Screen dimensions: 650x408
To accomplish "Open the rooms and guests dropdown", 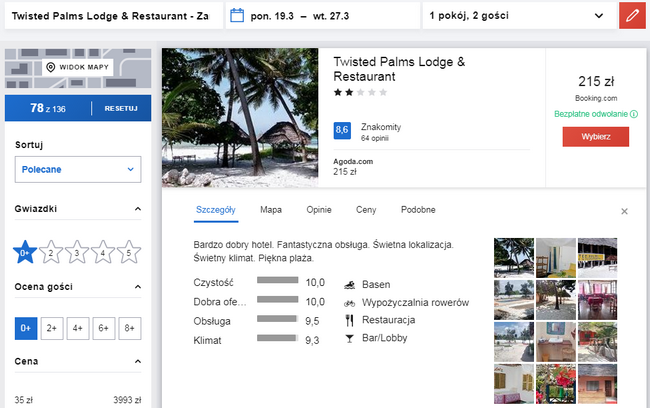I will [x=519, y=16].
